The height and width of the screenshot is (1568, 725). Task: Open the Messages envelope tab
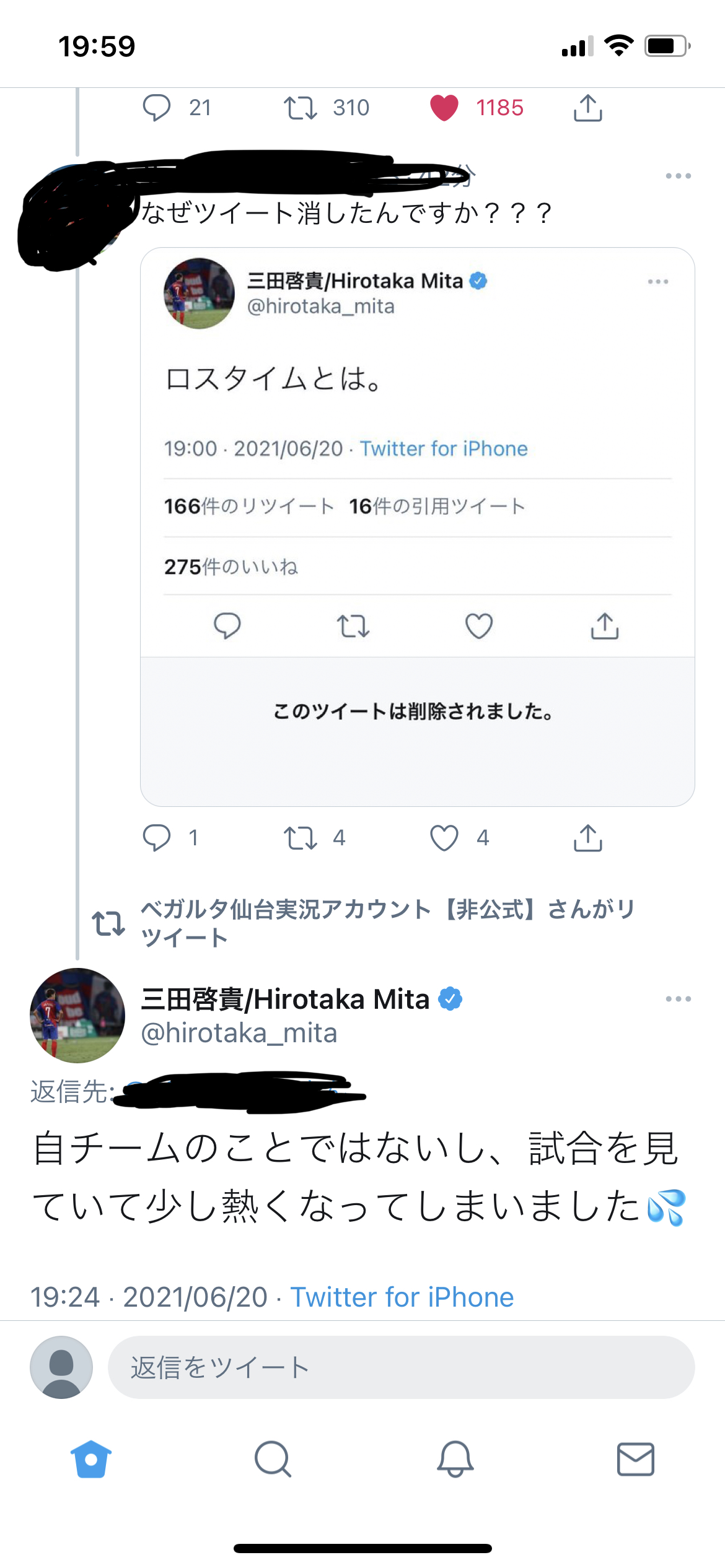[635, 1459]
